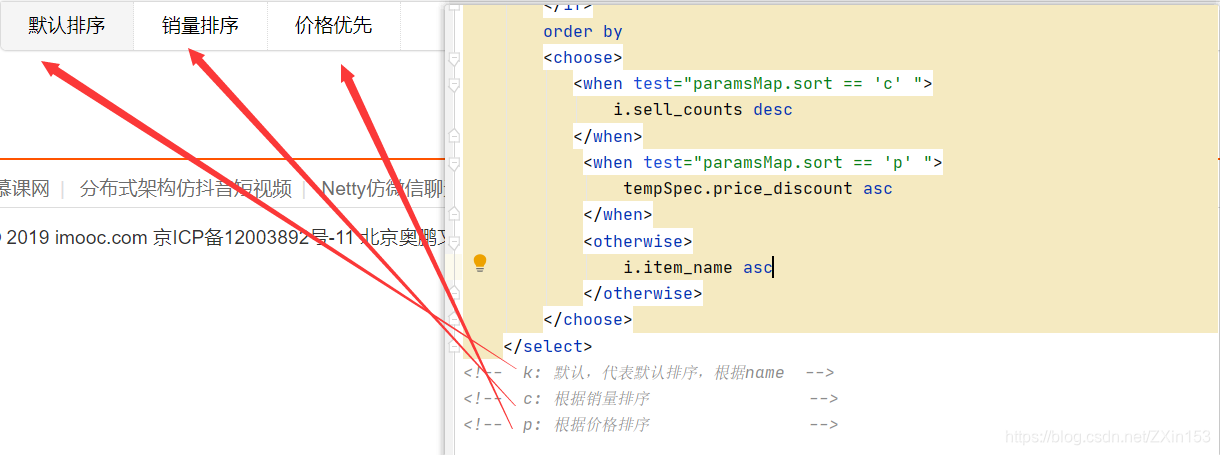Place cursor at end of "i.item_name asc"
1220x455 pixels.
[x=774, y=267]
